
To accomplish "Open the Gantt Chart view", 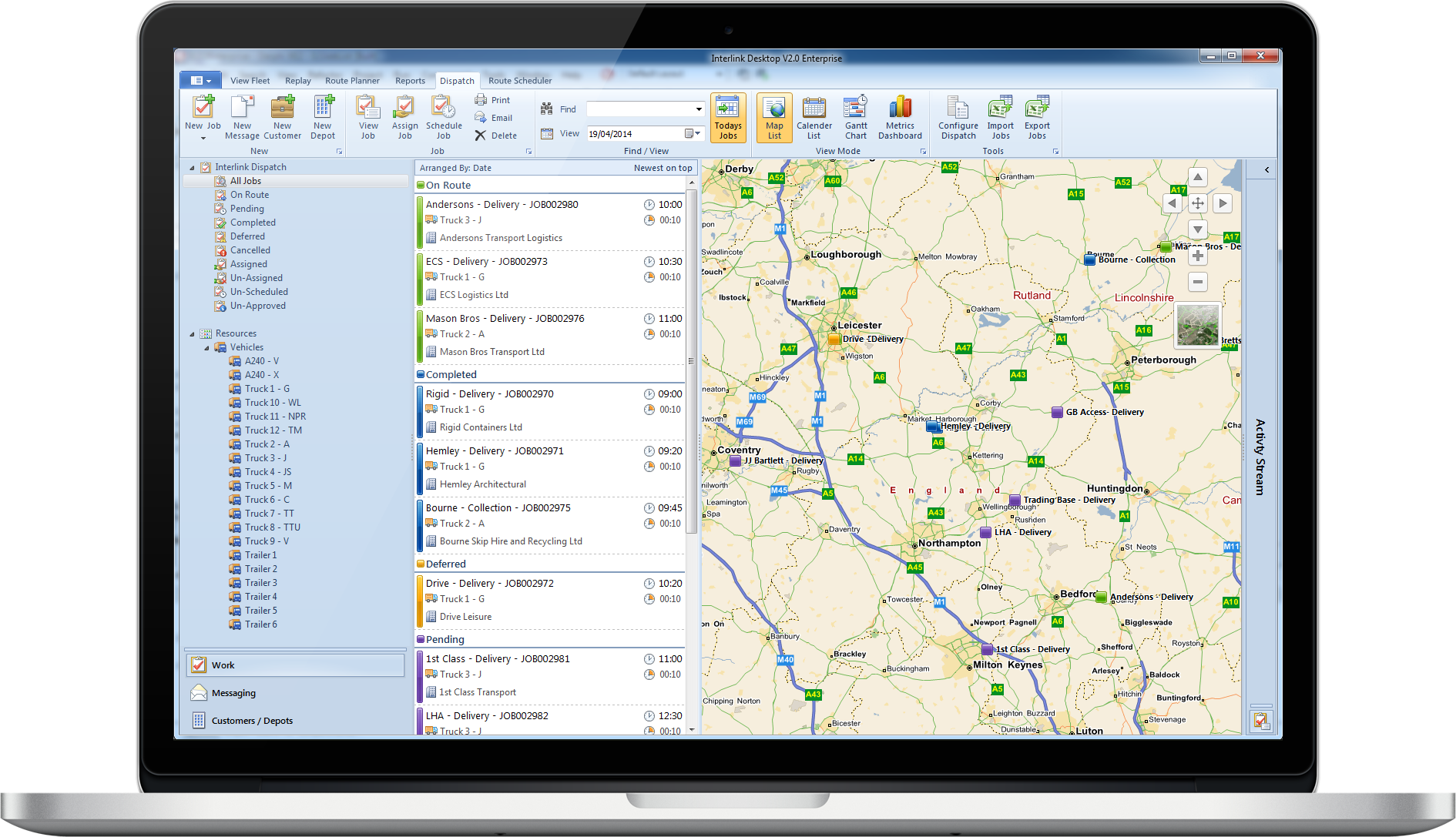I will 856,109.
